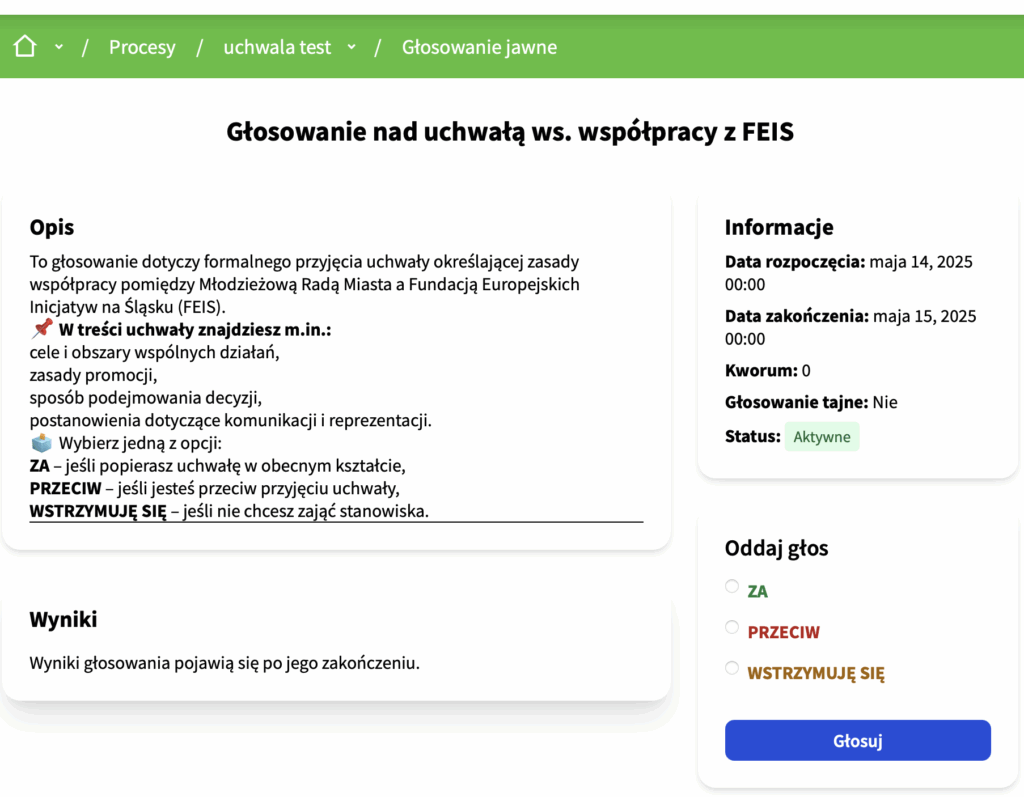Open the Procesy breadcrumb link
The height and width of the screenshot is (797, 1024).
(x=142, y=47)
